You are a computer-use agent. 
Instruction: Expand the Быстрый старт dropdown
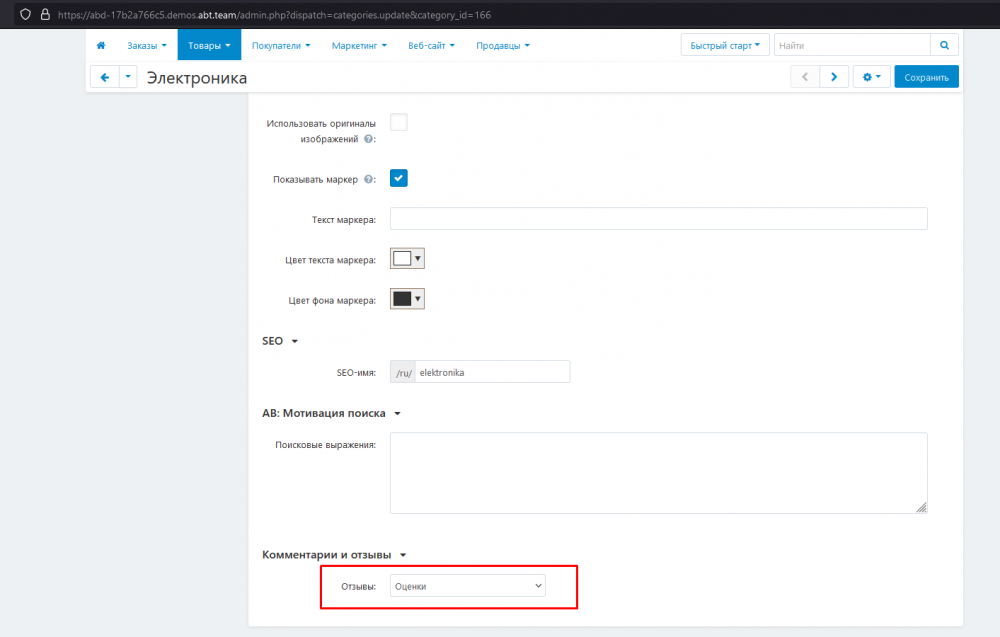(725, 45)
